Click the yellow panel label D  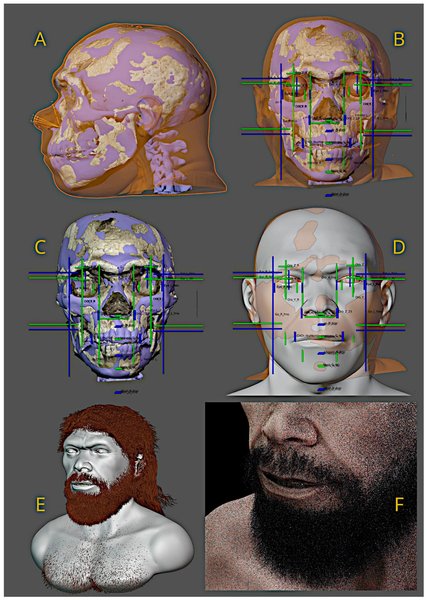pyautogui.click(x=399, y=247)
